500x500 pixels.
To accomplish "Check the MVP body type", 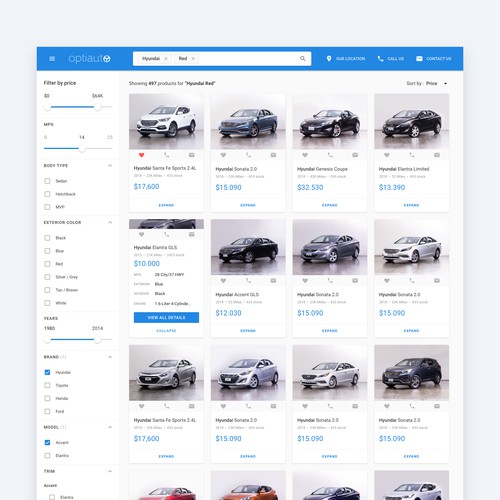I will pos(47,207).
